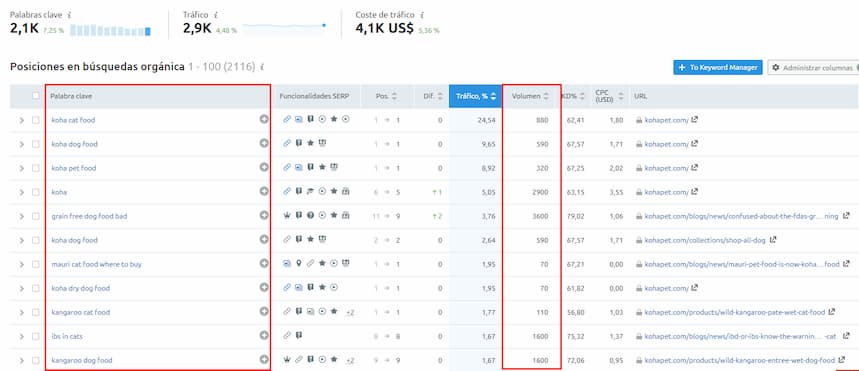
Task: Add 'koha pet food' keyword via plus icon
Action: coord(264,168)
